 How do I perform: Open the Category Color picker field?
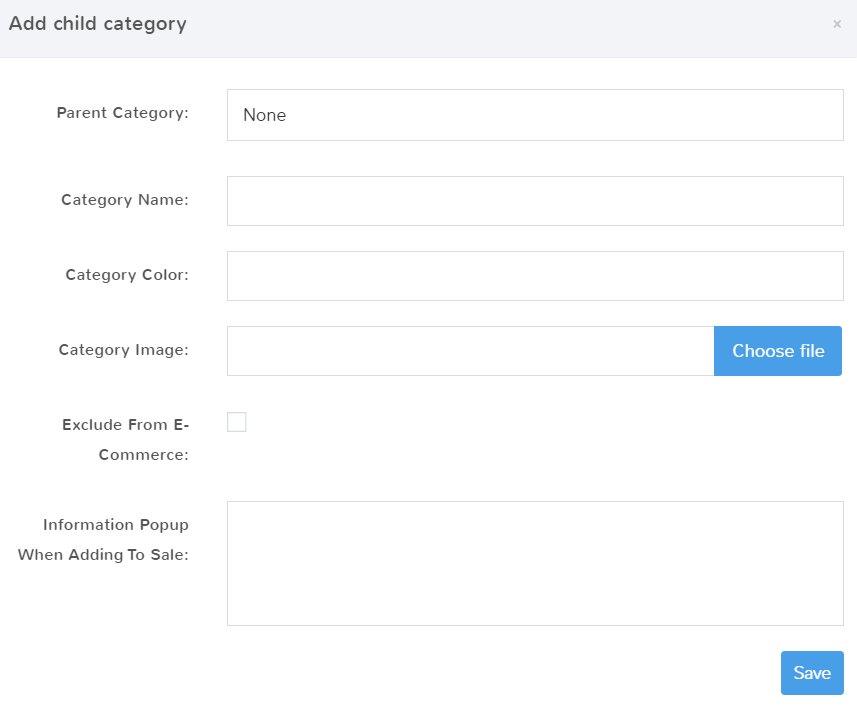click(x=535, y=276)
